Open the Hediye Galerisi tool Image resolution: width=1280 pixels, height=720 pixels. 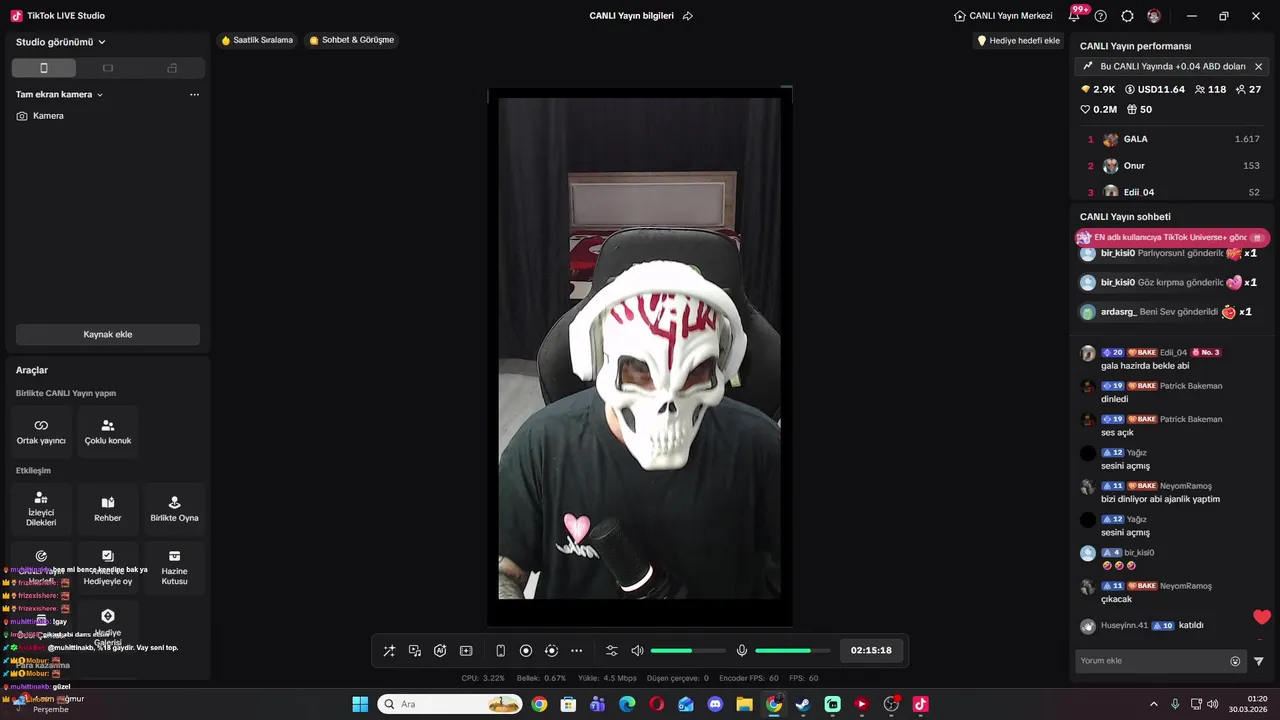pos(108,627)
